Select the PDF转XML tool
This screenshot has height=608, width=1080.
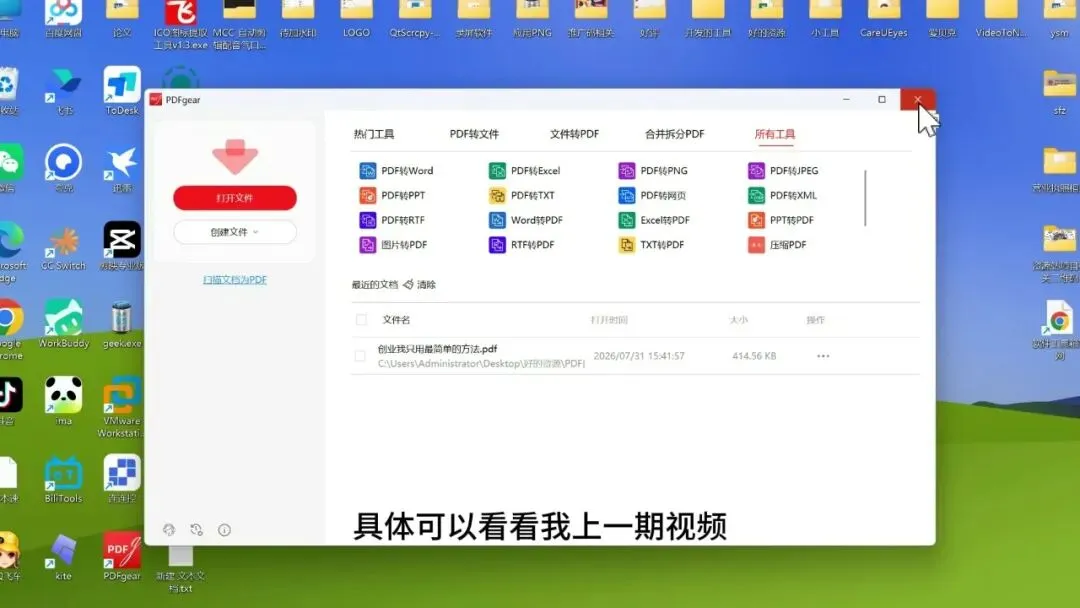tap(782, 196)
